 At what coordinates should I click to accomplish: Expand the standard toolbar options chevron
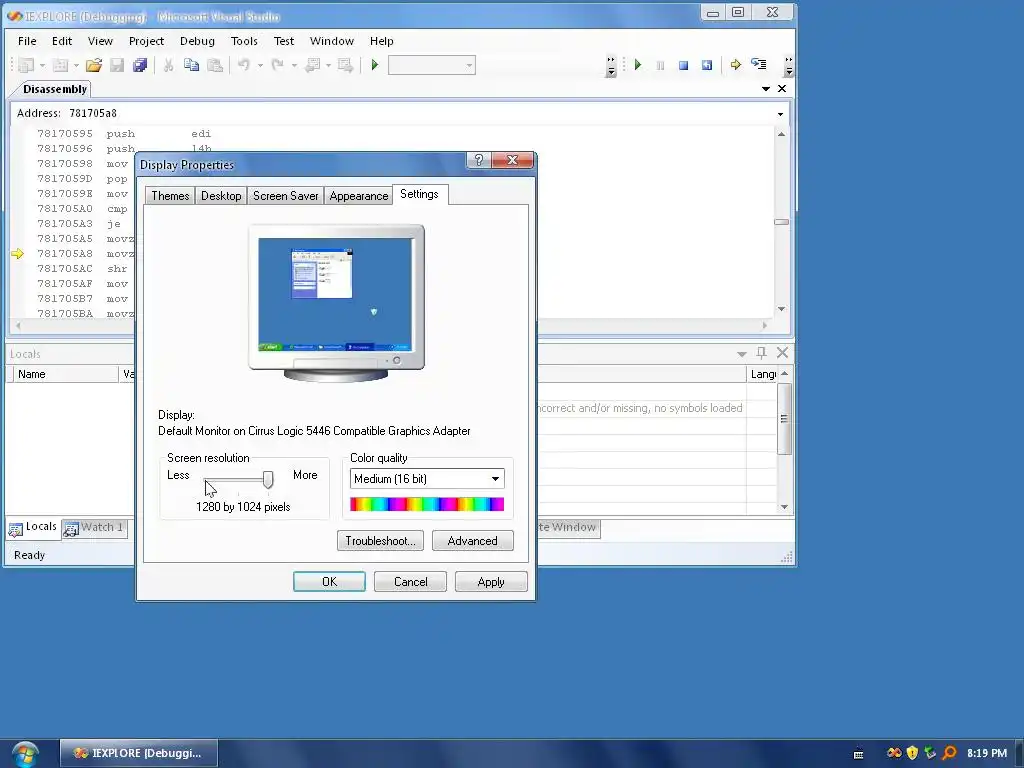coord(611,65)
